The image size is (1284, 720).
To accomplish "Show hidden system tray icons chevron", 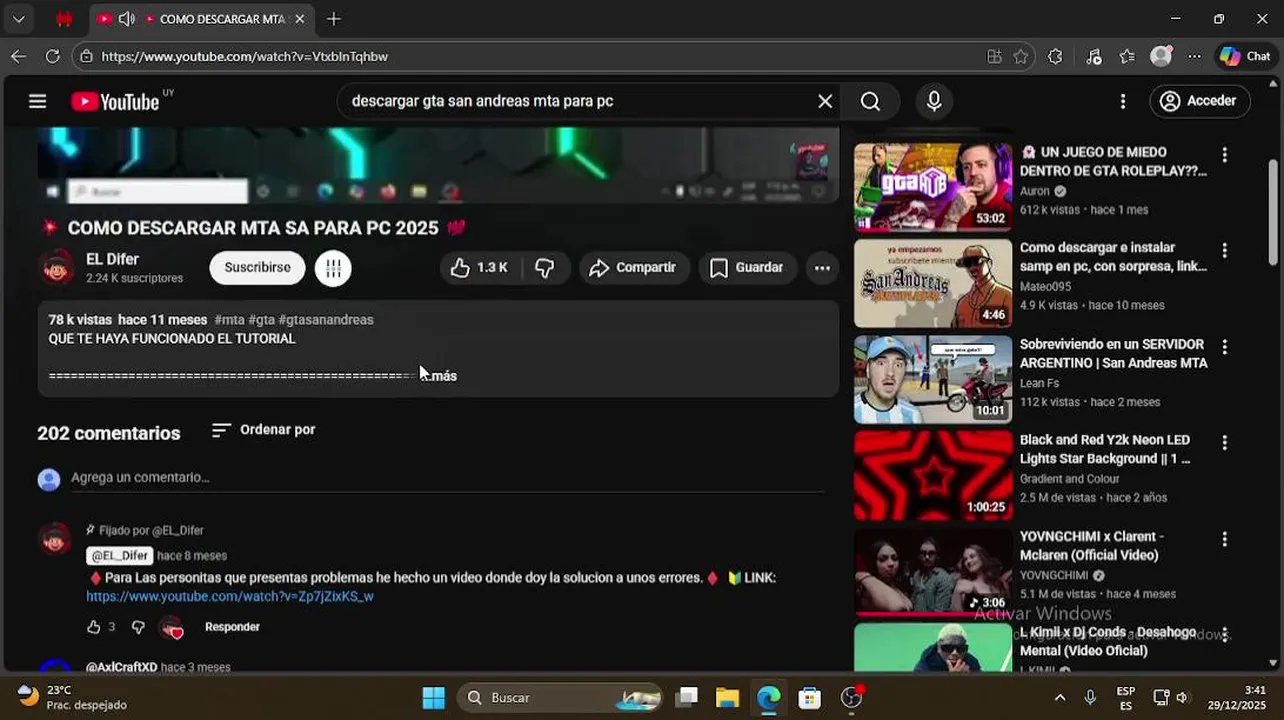I will pyautogui.click(x=1060, y=697).
